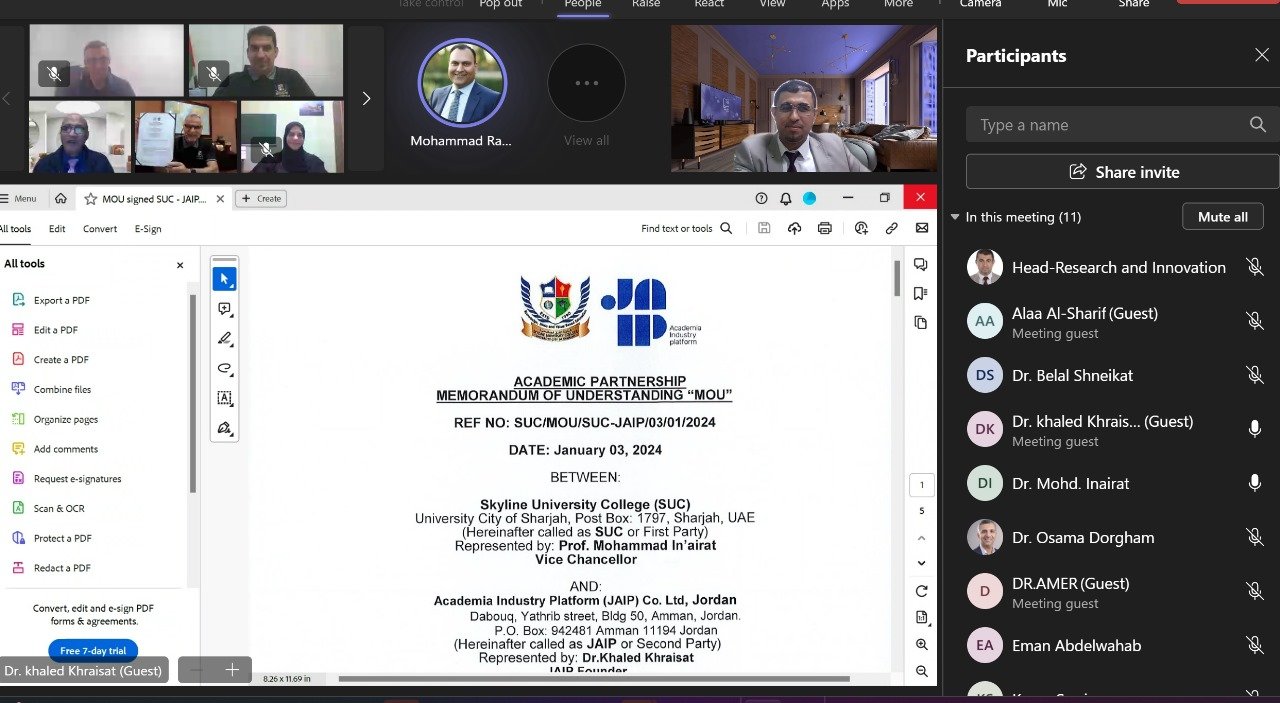The height and width of the screenshot is (703, 1280).
Task: Open the fit page display options
Action: (922, 618)
